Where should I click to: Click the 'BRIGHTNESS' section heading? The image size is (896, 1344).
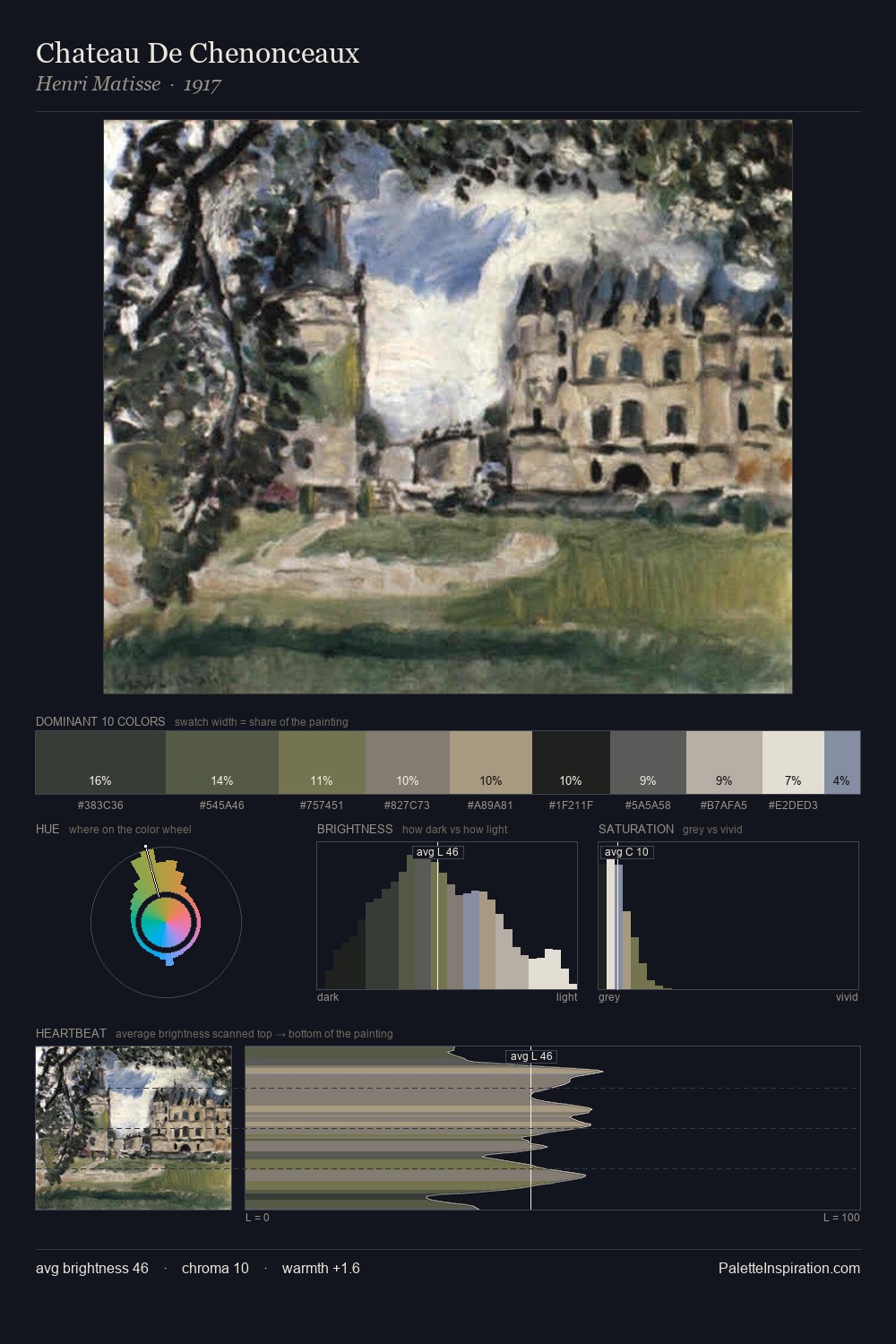(355, 829)
